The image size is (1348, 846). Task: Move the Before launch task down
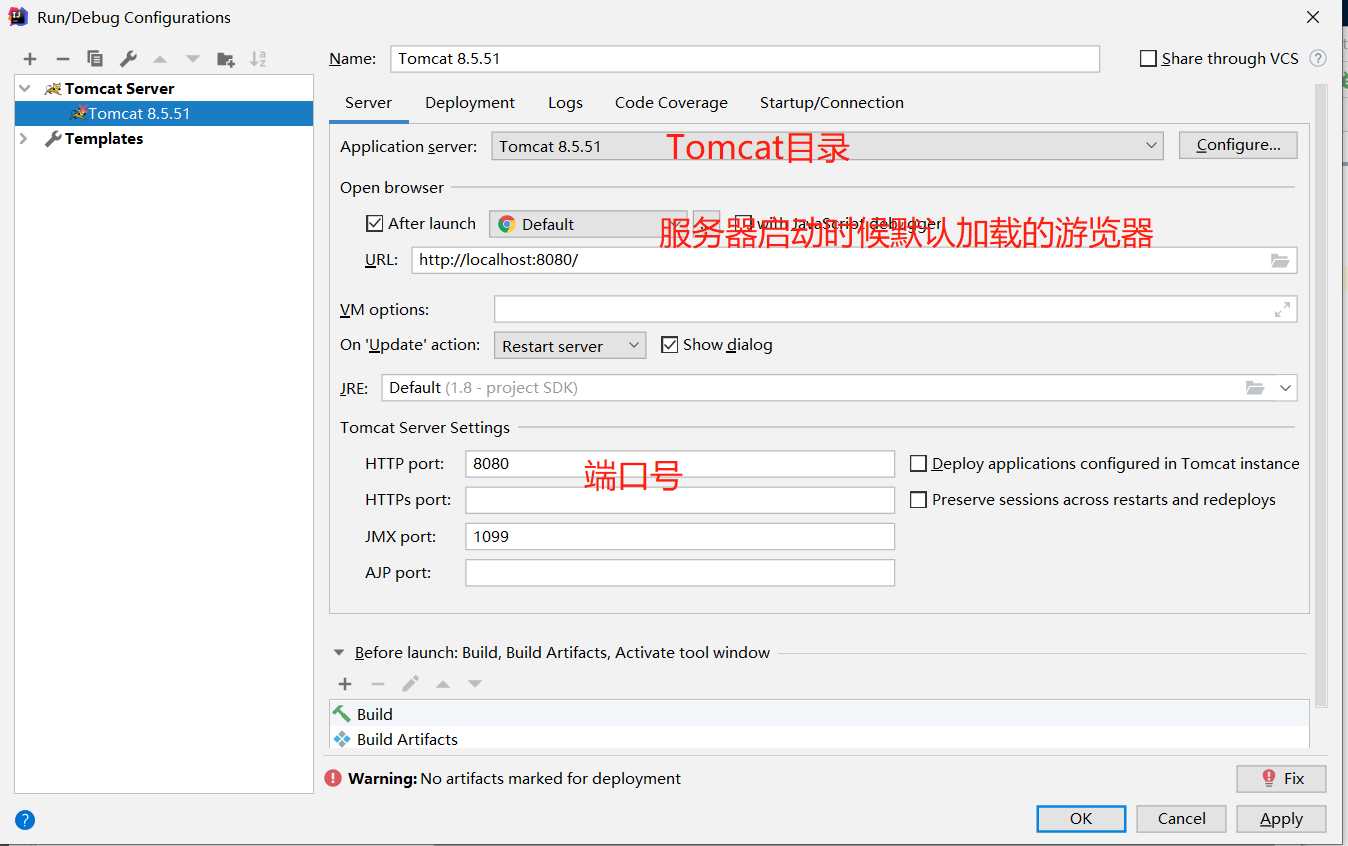click(475, 684)
